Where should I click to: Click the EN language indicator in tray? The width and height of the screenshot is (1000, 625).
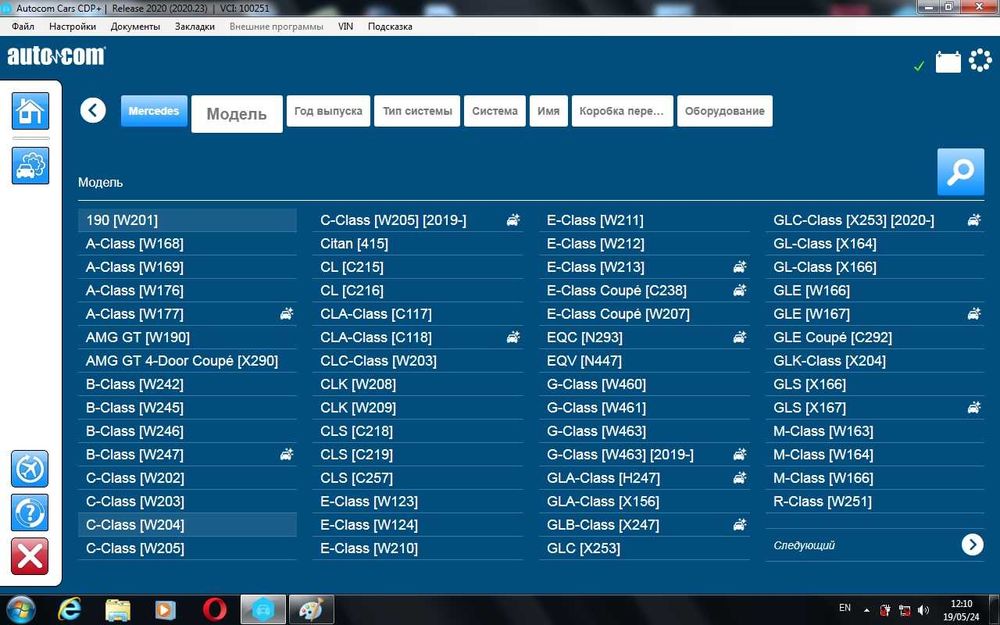click(844, 608)
